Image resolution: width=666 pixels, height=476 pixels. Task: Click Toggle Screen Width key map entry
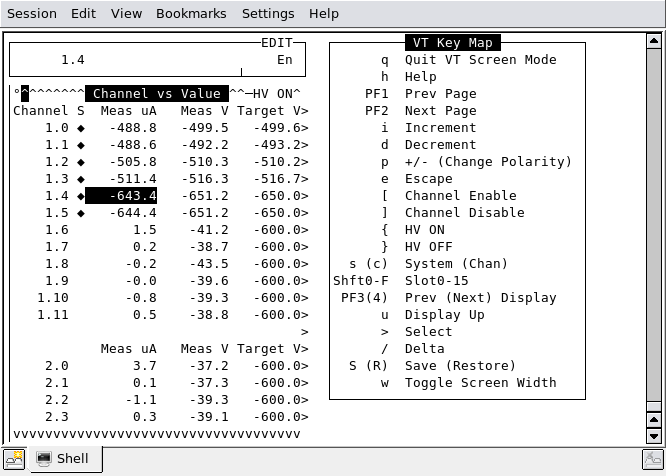480,383
